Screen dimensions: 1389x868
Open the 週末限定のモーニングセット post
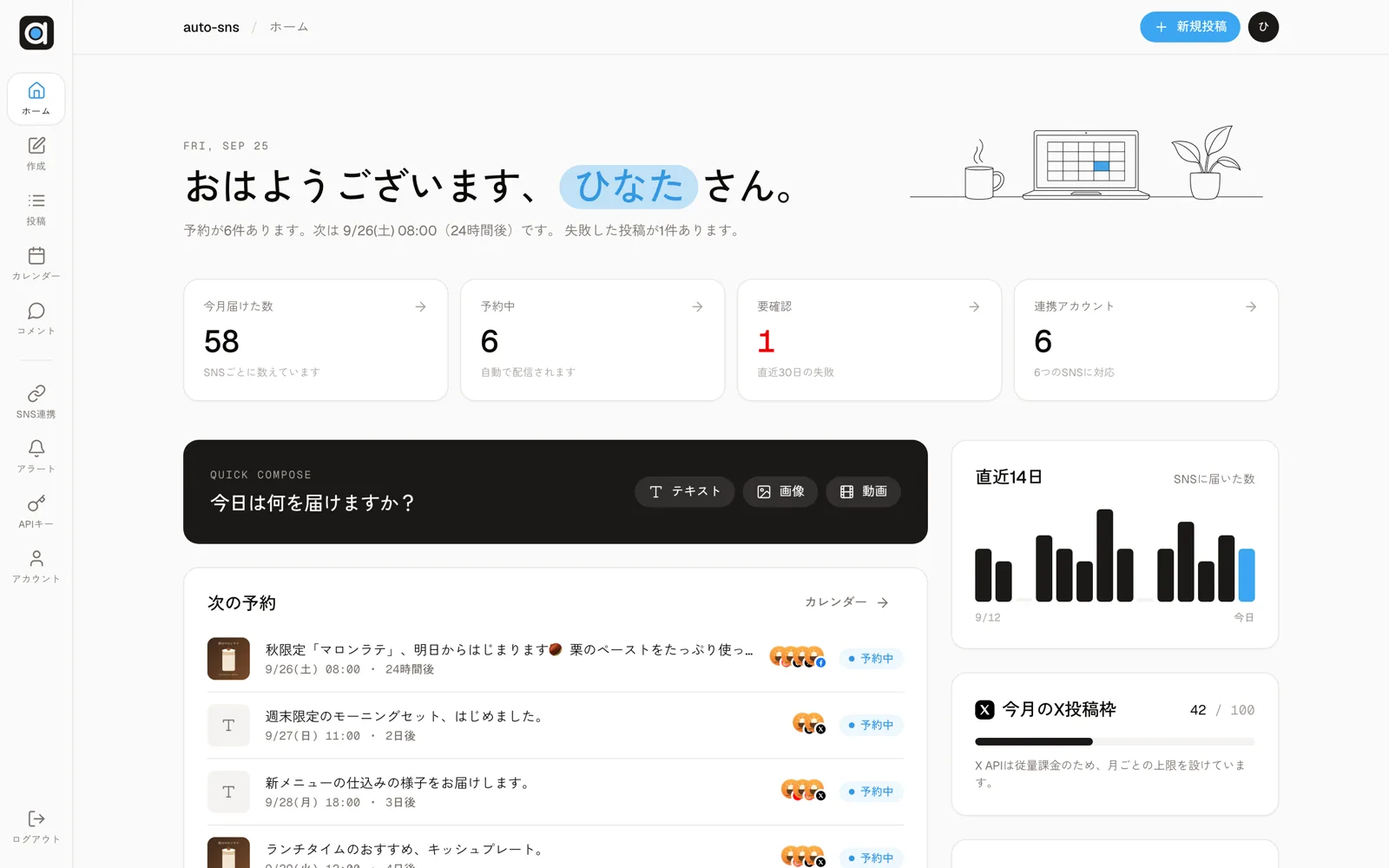[x=556, y=726]
